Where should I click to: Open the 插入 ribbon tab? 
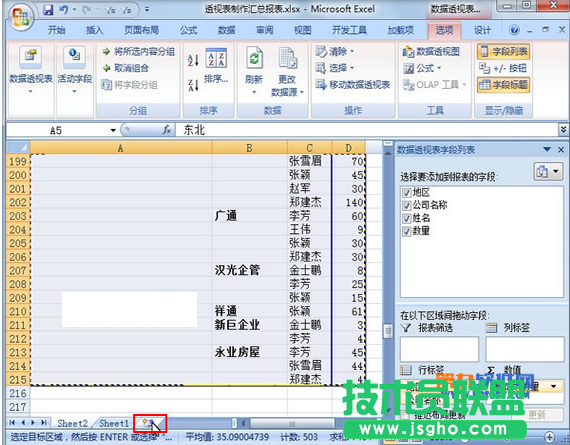(95, 30)
